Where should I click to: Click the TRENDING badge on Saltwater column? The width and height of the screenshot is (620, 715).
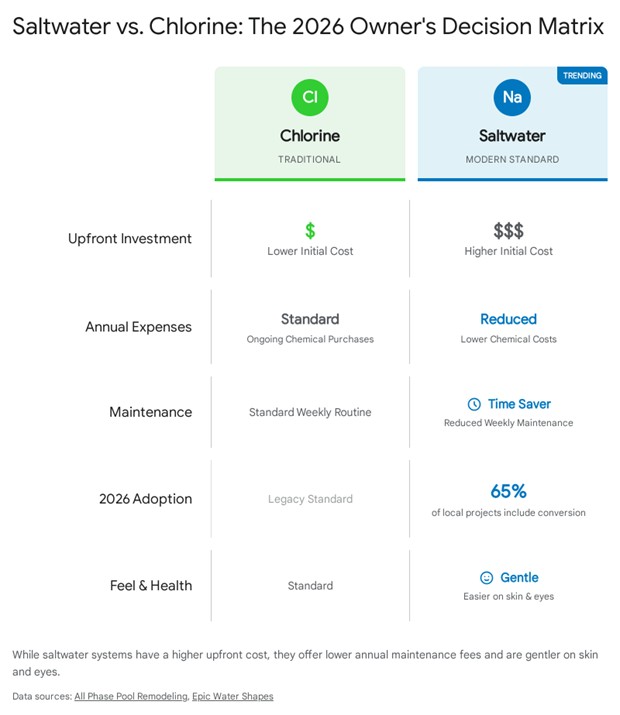pos(582,75)
